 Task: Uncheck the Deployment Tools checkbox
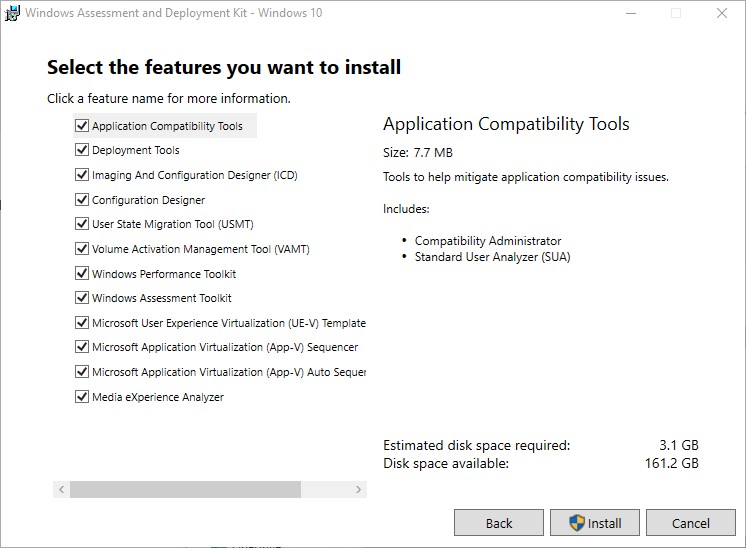pyautogui.click(x=82, y=150)
